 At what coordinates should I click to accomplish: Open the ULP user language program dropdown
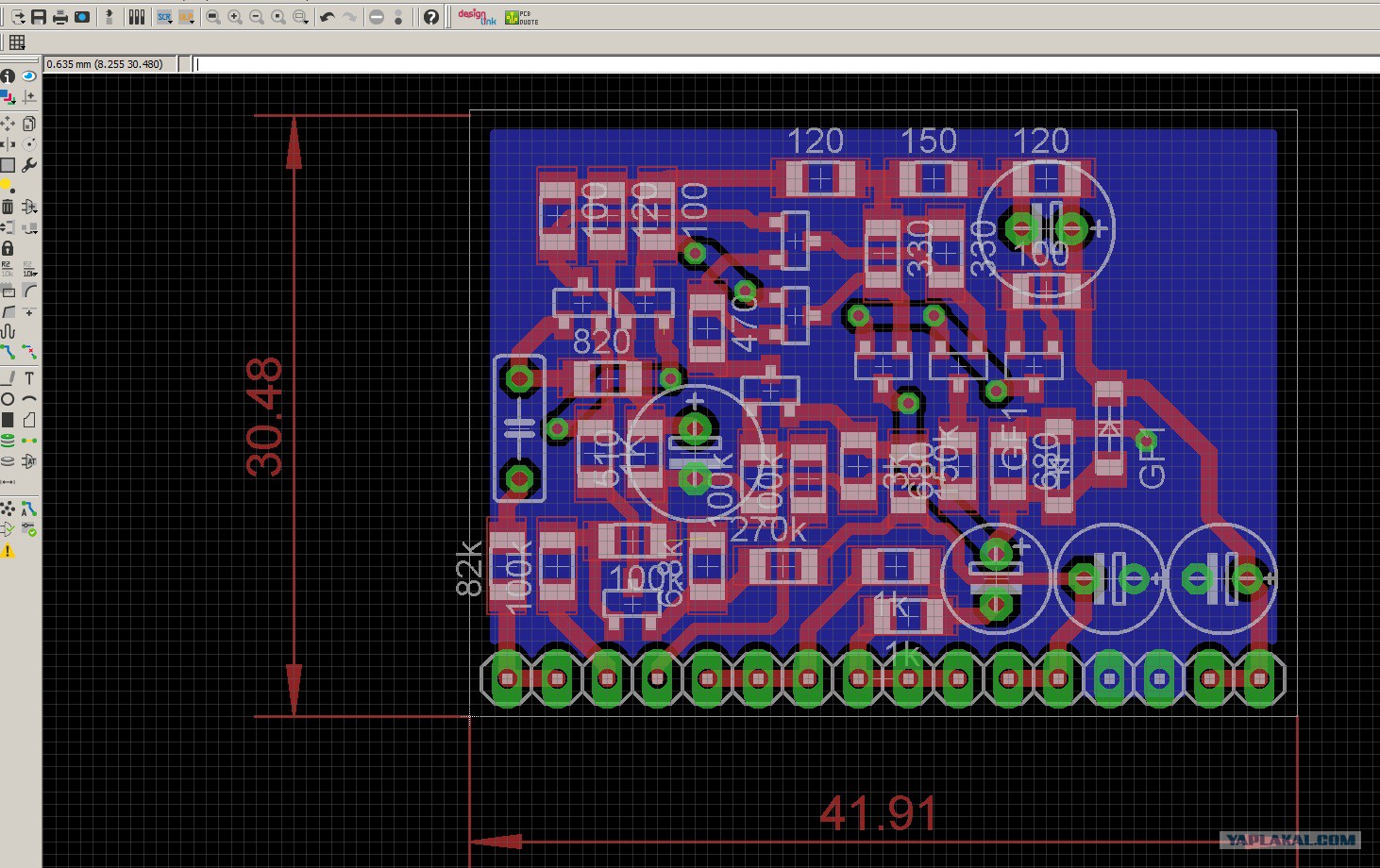(187, 17)
